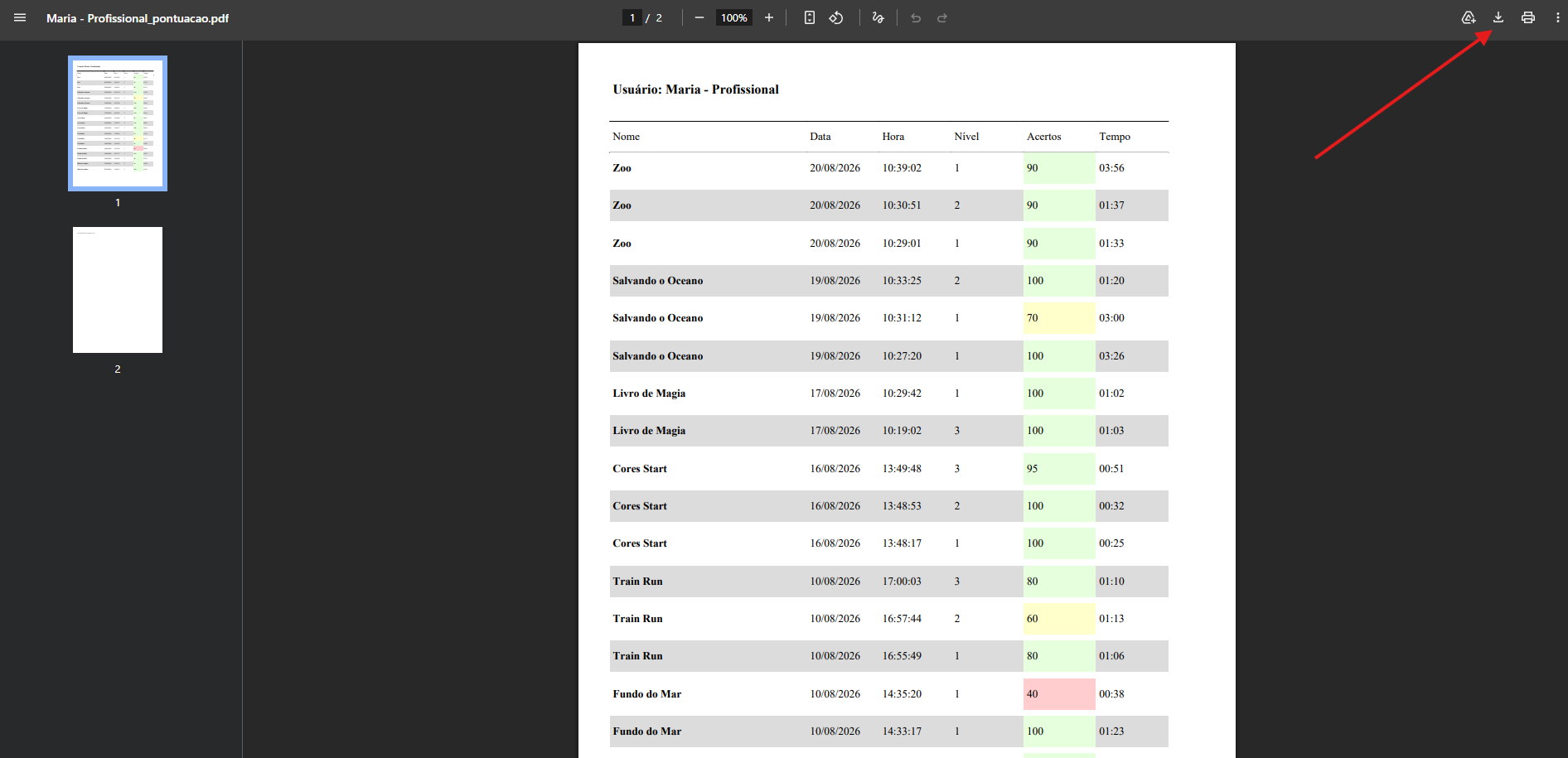Toggle the sidebar hamburger menu
1568x758 pixels.
point(20,17)
